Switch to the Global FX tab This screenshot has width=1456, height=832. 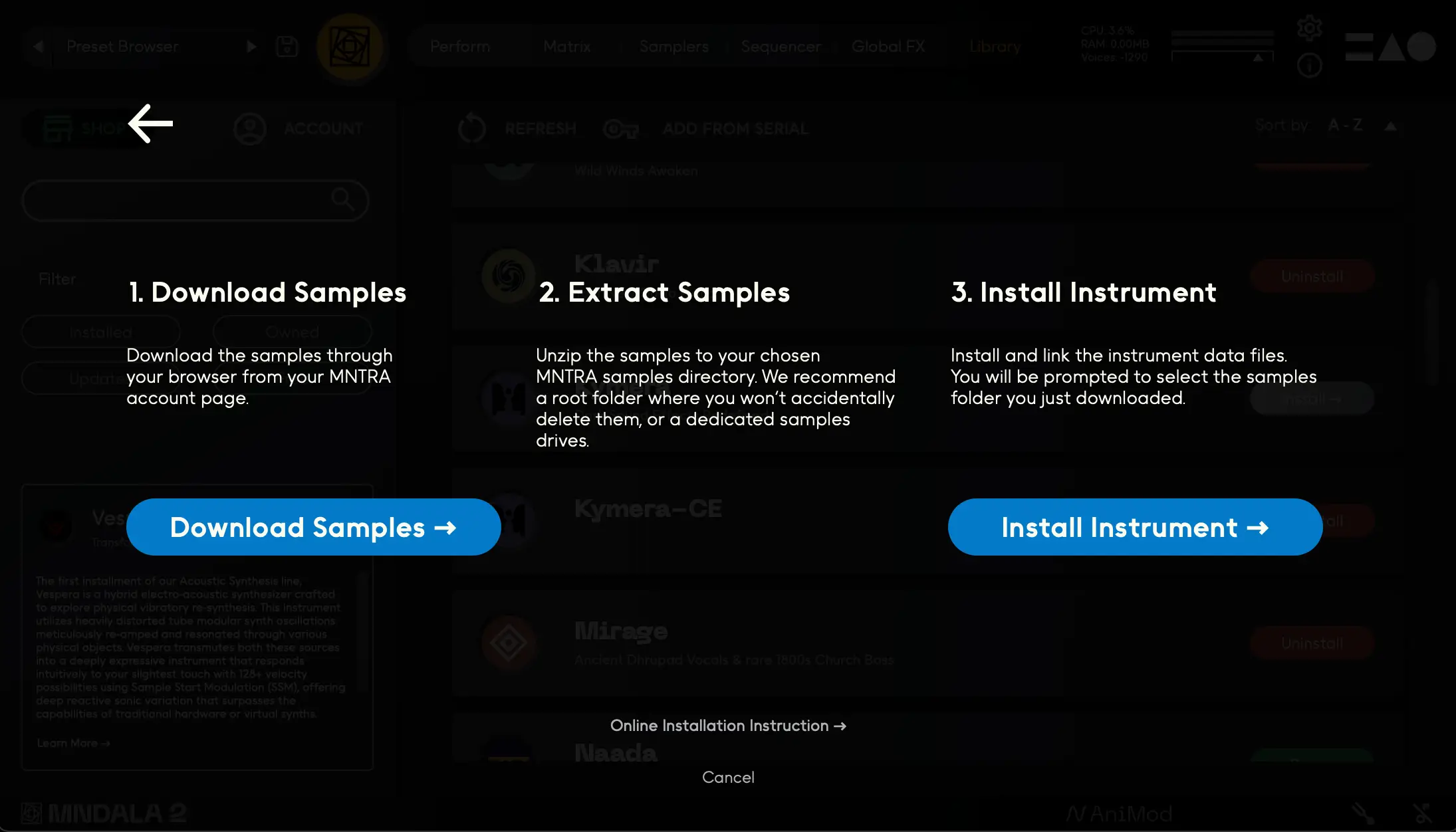pyautogui.click(x=888, y=47)
